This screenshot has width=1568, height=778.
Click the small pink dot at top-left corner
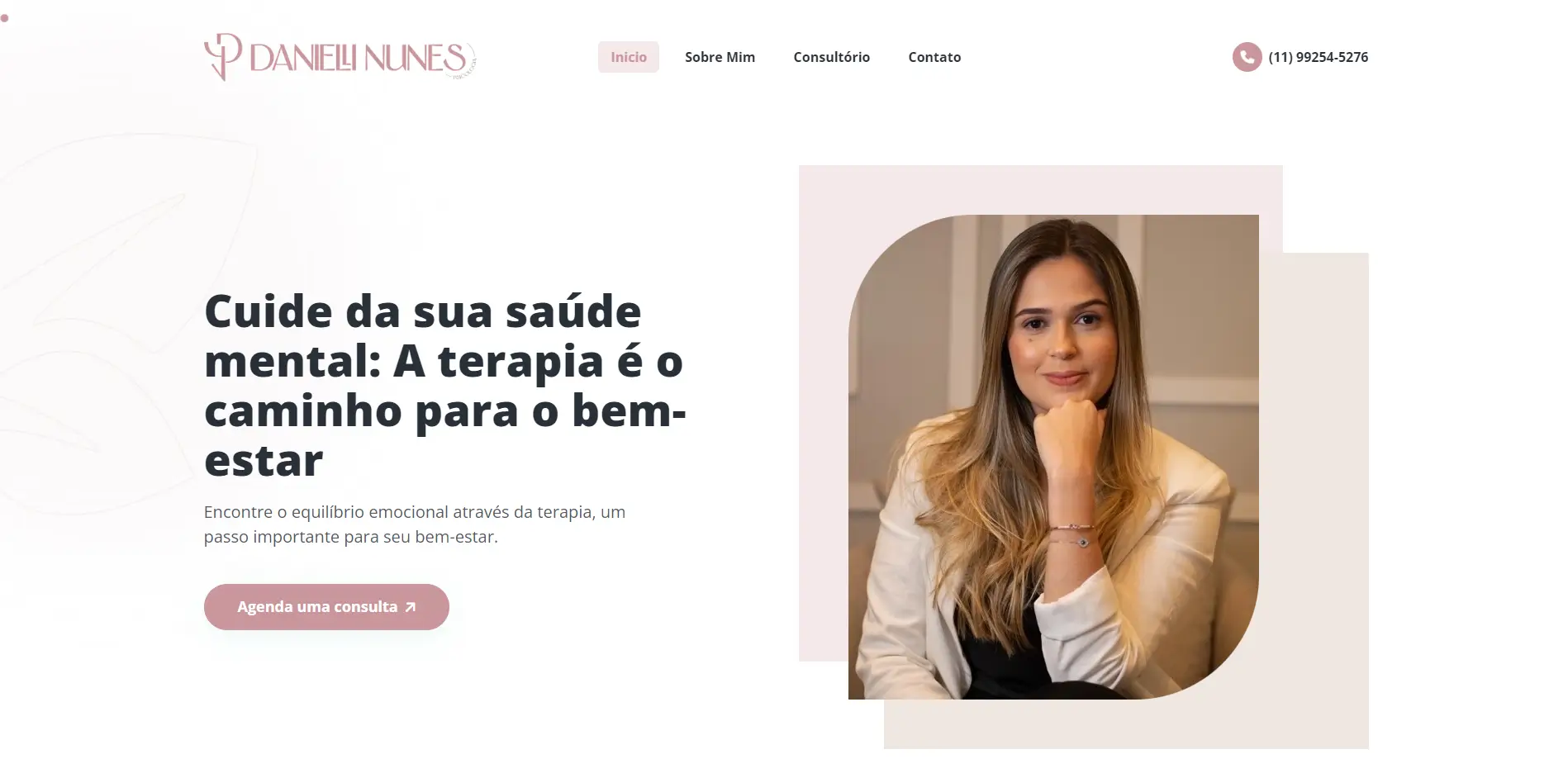click(5, 17)
